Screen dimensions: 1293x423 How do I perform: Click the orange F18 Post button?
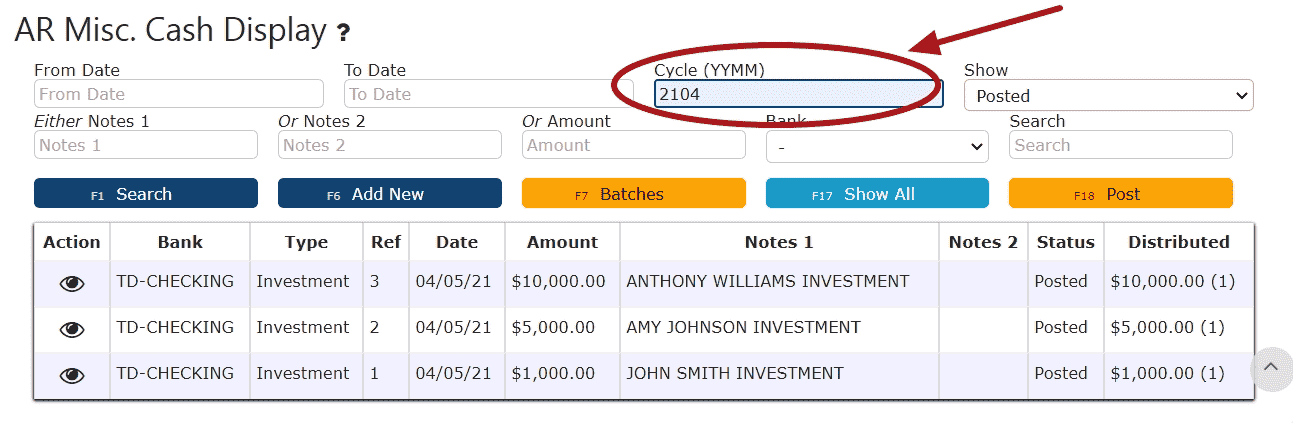1121,194
